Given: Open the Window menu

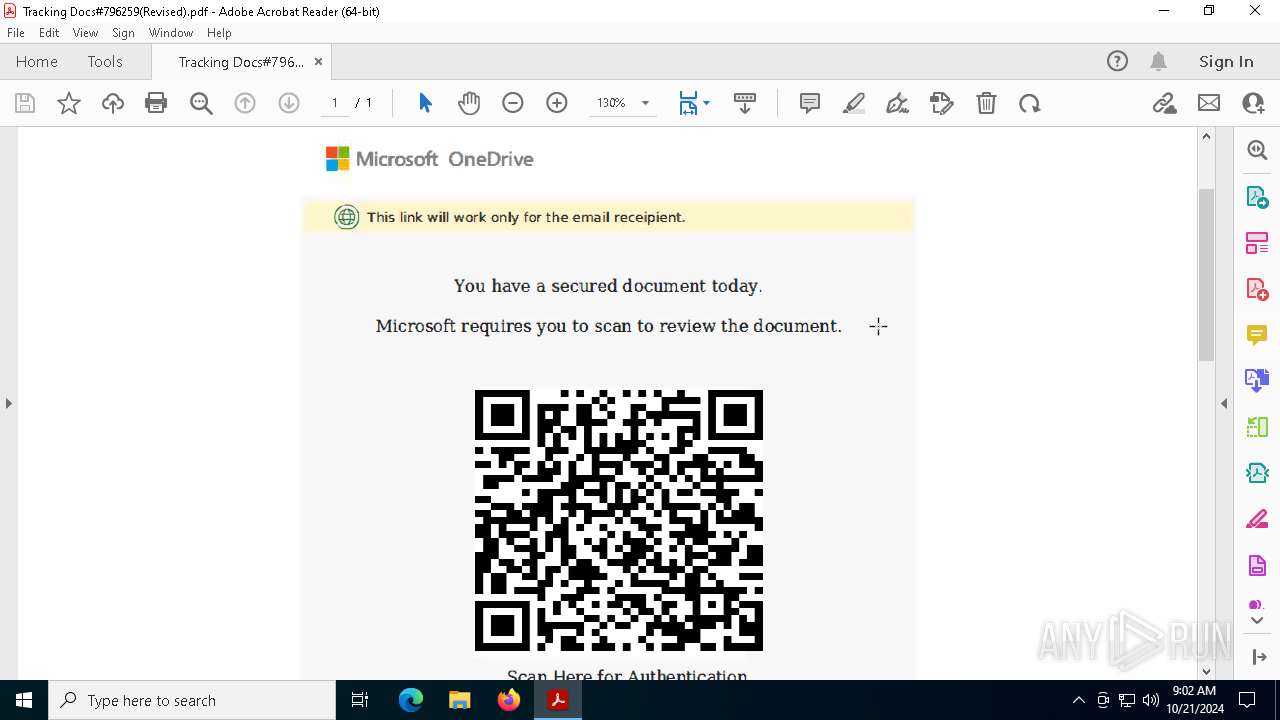Looking at the screenshot, I should (x=171, y=33).
